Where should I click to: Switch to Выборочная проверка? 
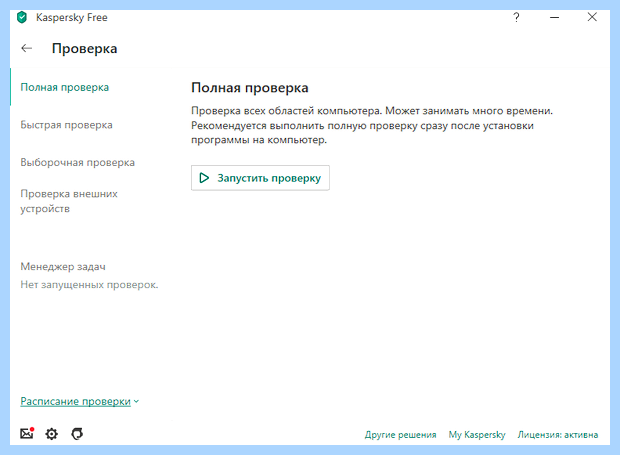click(78, 162)
